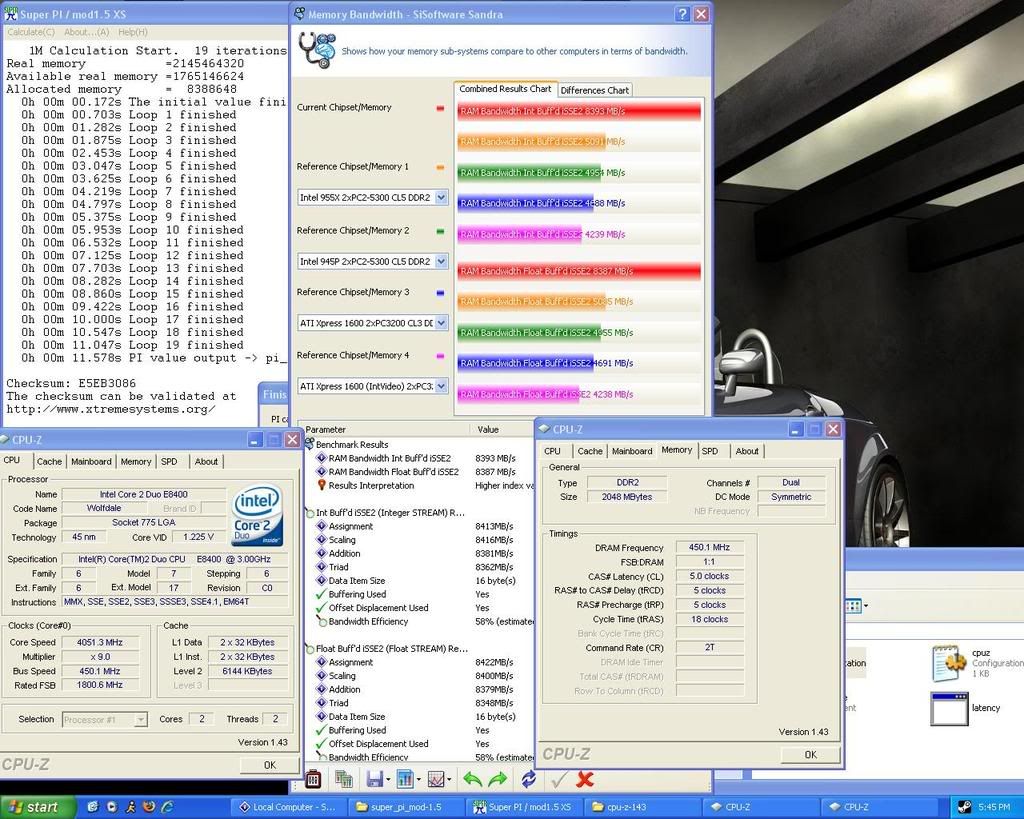Open the Steam icon in the system tray

964,807
